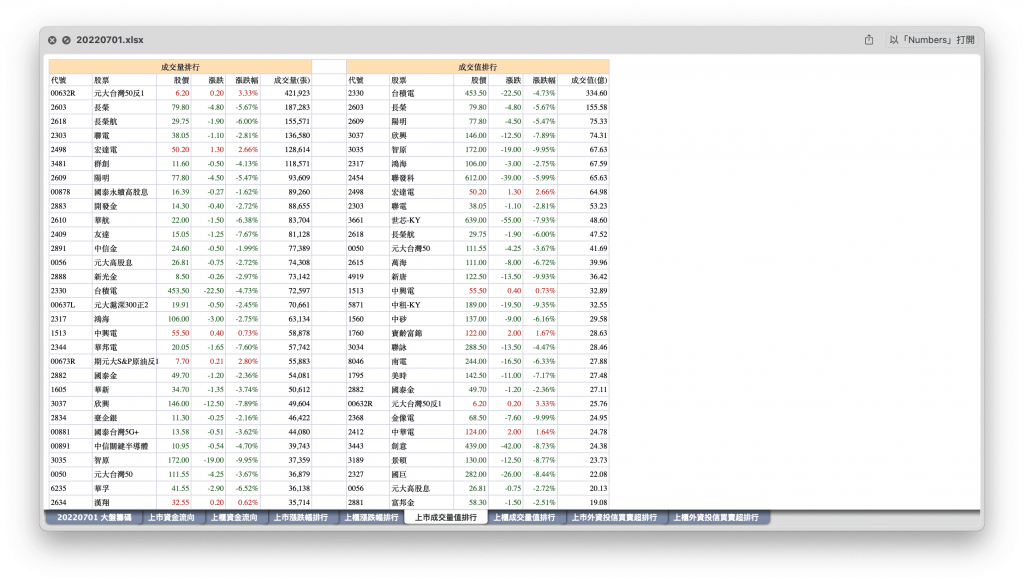Switch to the 20220701 大盤籌碼 sheet tab
The height and width of the screenshot is (583, 1024).
93,518
